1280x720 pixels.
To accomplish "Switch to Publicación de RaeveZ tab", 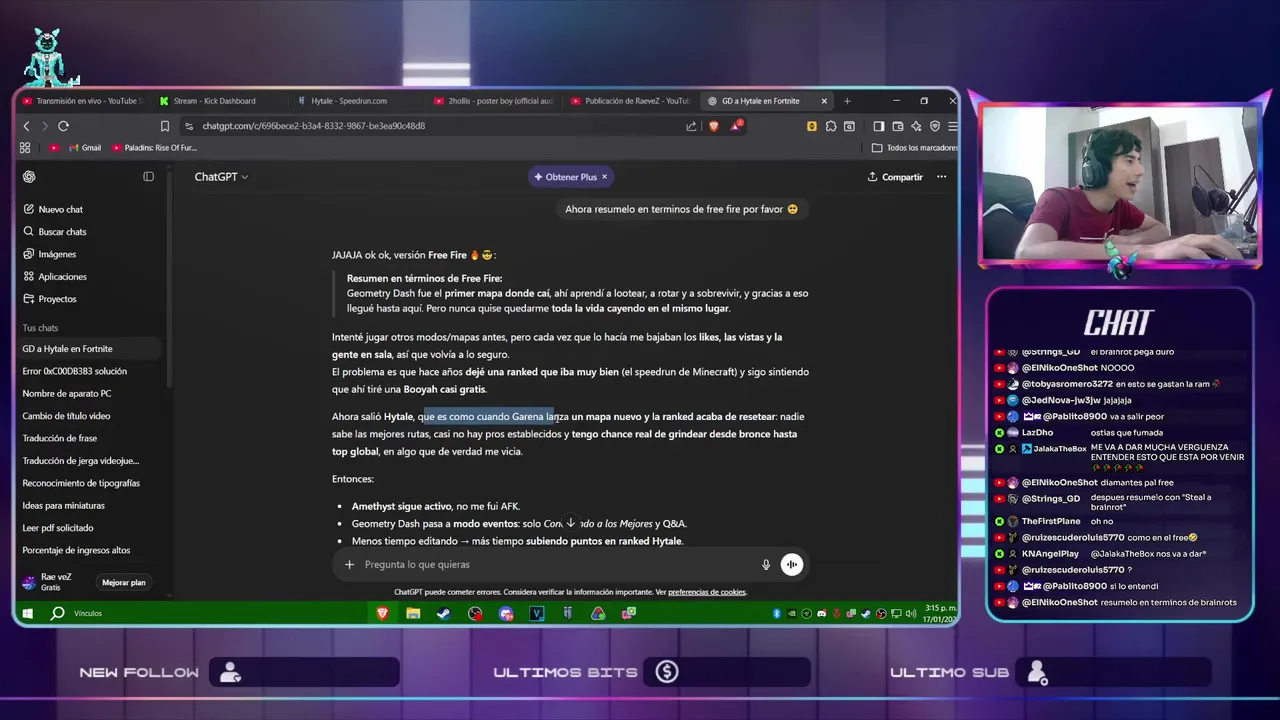I will click(630, 101).
